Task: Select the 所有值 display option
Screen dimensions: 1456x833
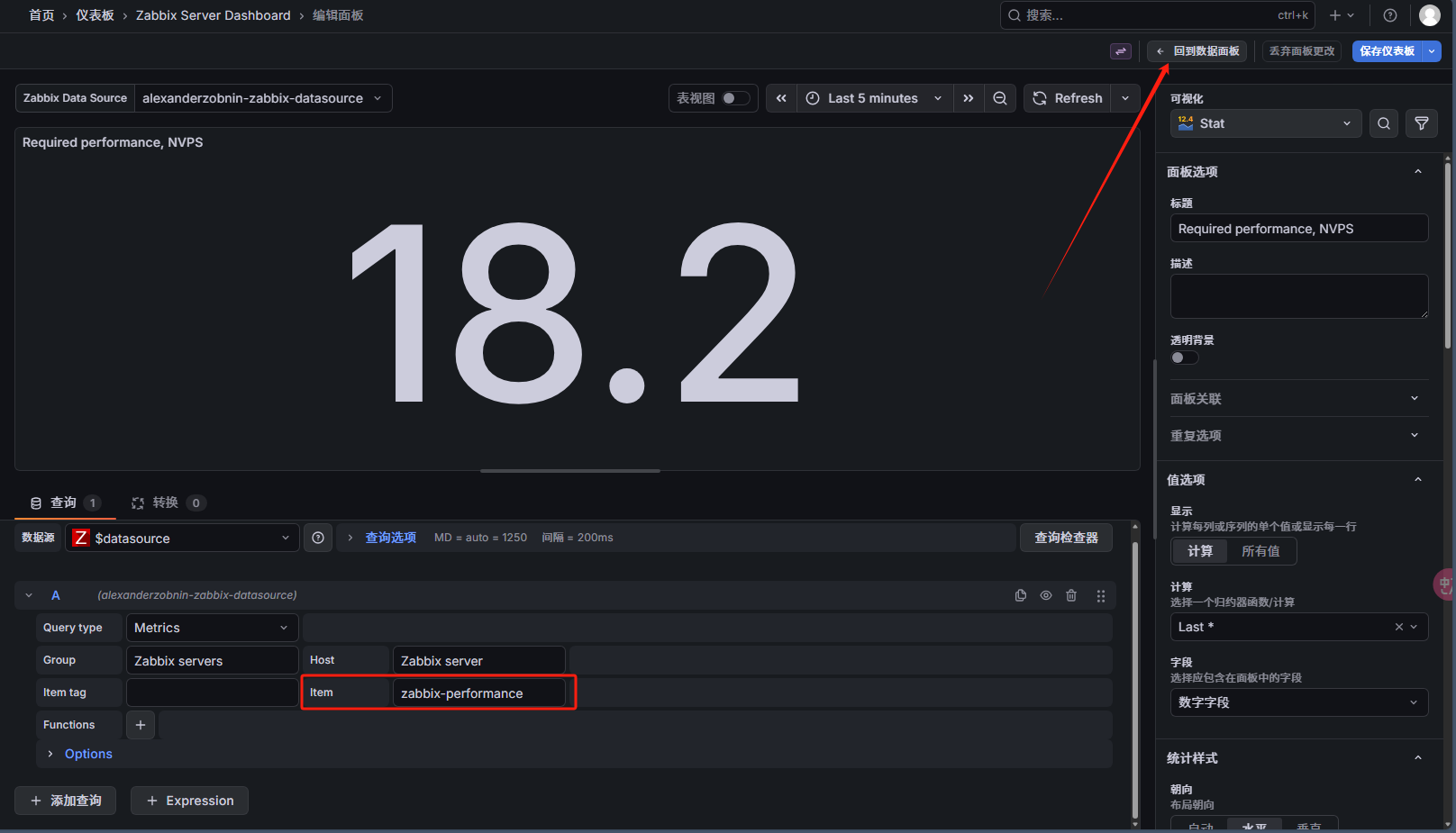Action: (x=1260, y=551)
